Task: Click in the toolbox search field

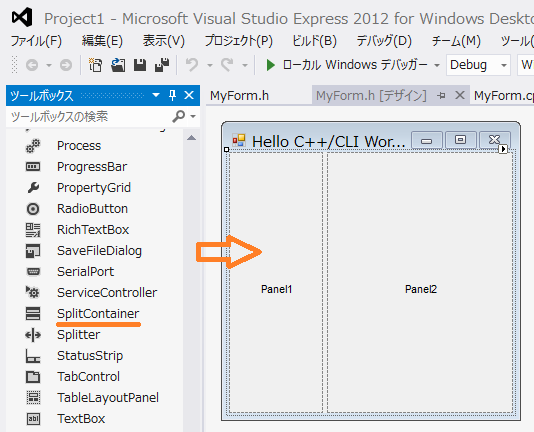Action: pyautogui.click(x=89, y=117)
